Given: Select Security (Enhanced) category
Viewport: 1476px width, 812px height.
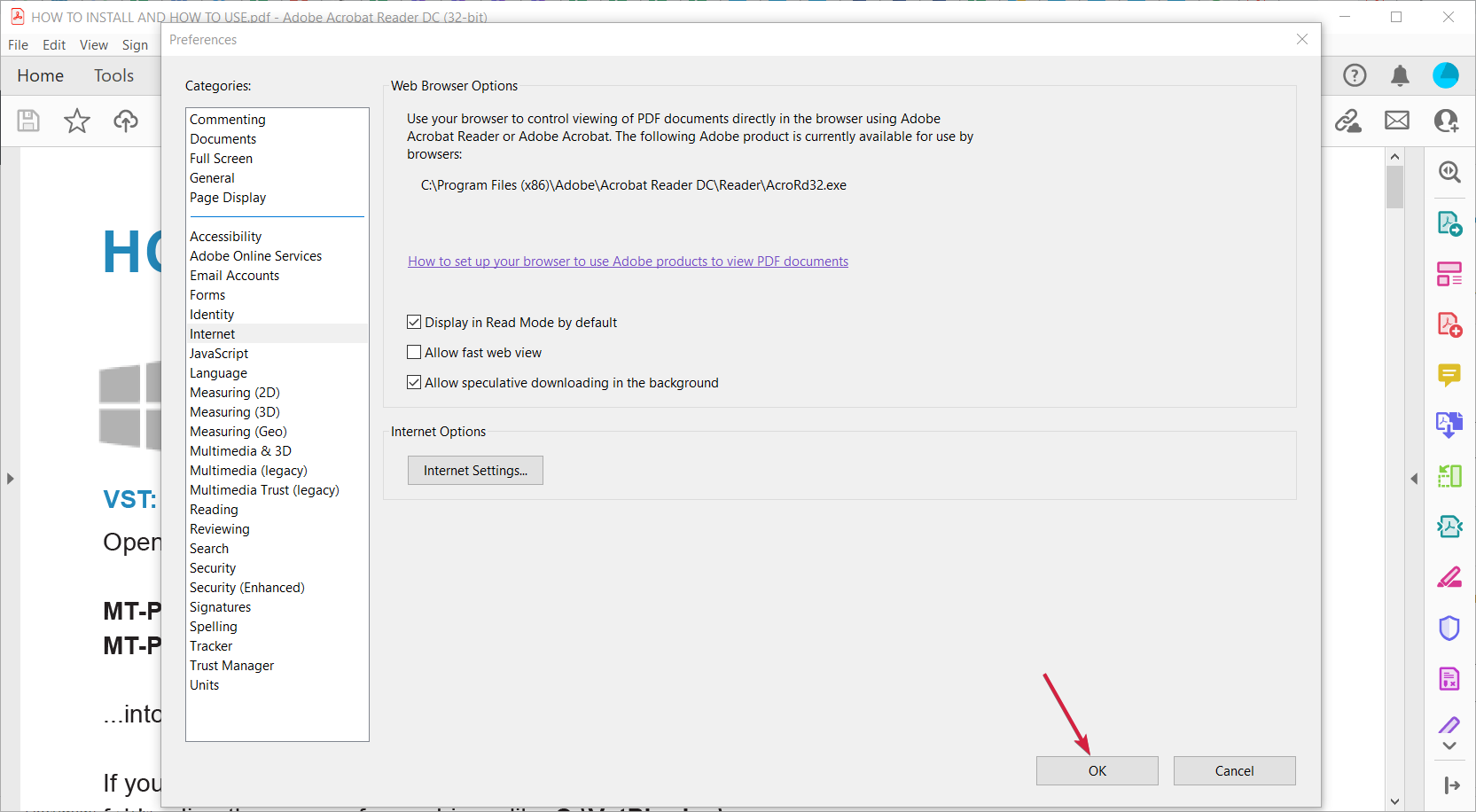Looking at the screenshot, I should pyautogui.click(x=247, y=588).
